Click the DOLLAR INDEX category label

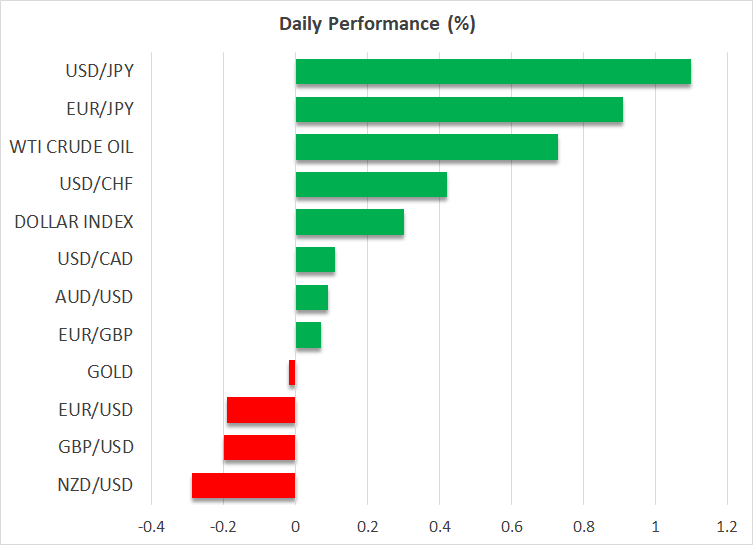pos(74,222)
